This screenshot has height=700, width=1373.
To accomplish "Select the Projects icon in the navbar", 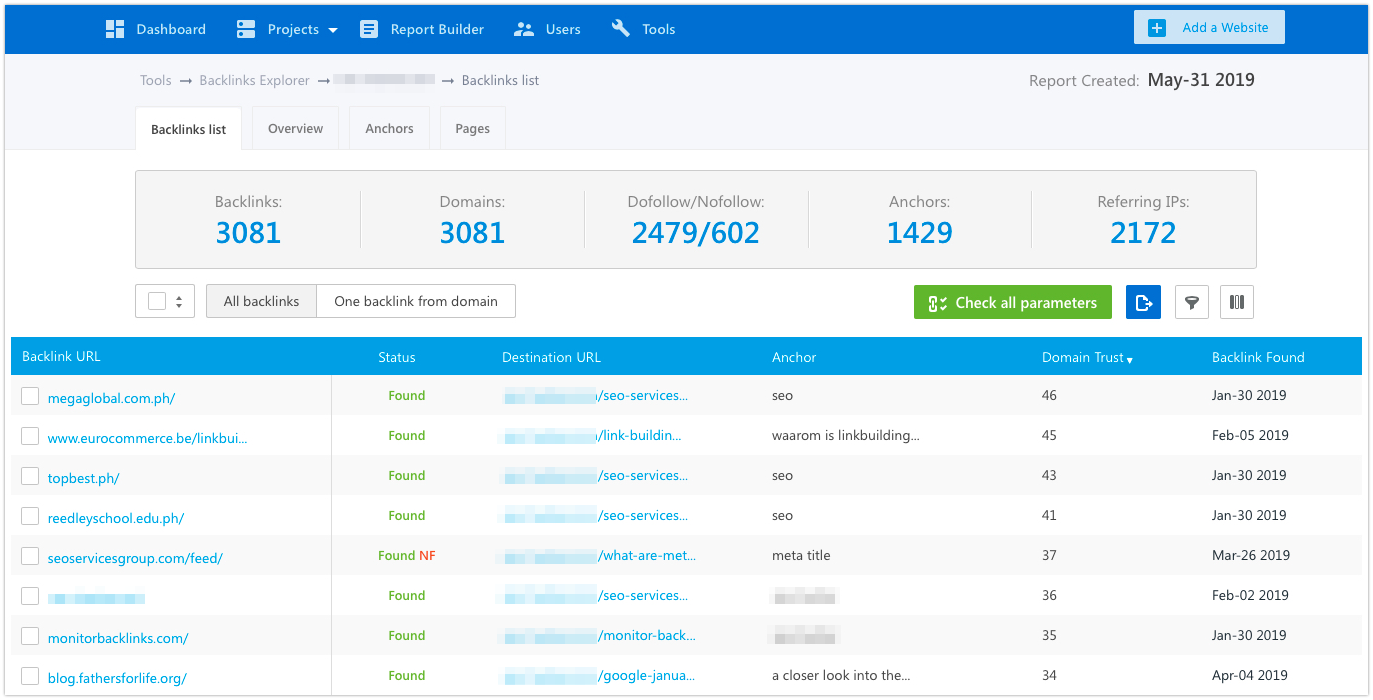I will [245, 28].
